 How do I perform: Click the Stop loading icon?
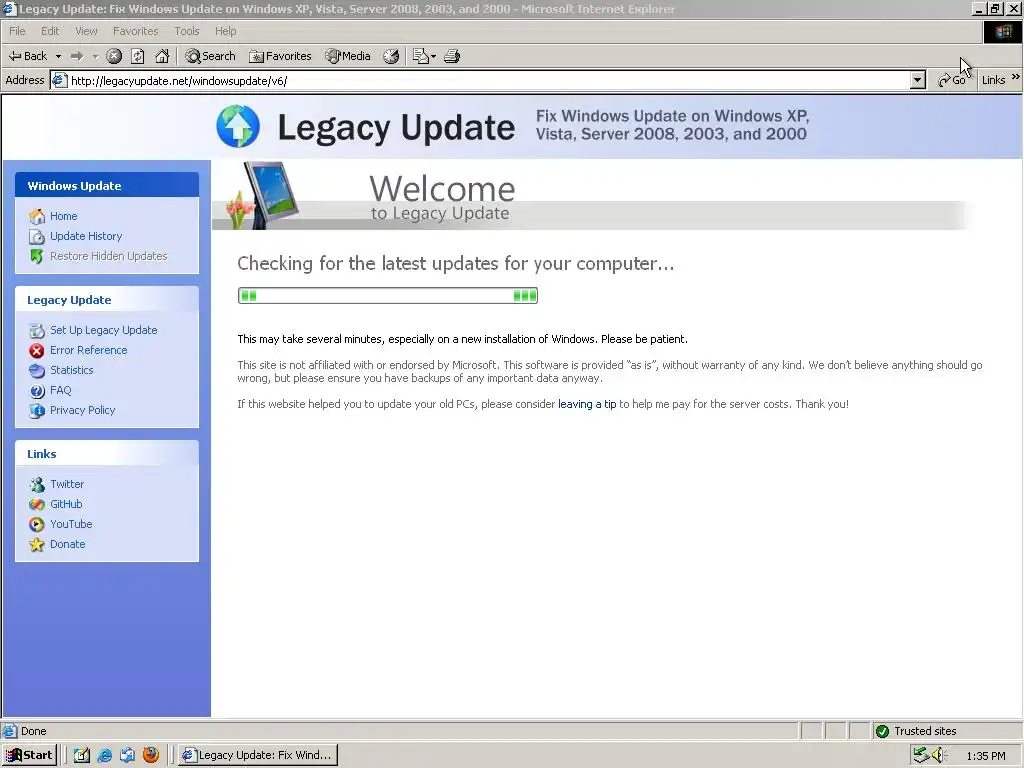pyautogui.click(x=114, y=56)
